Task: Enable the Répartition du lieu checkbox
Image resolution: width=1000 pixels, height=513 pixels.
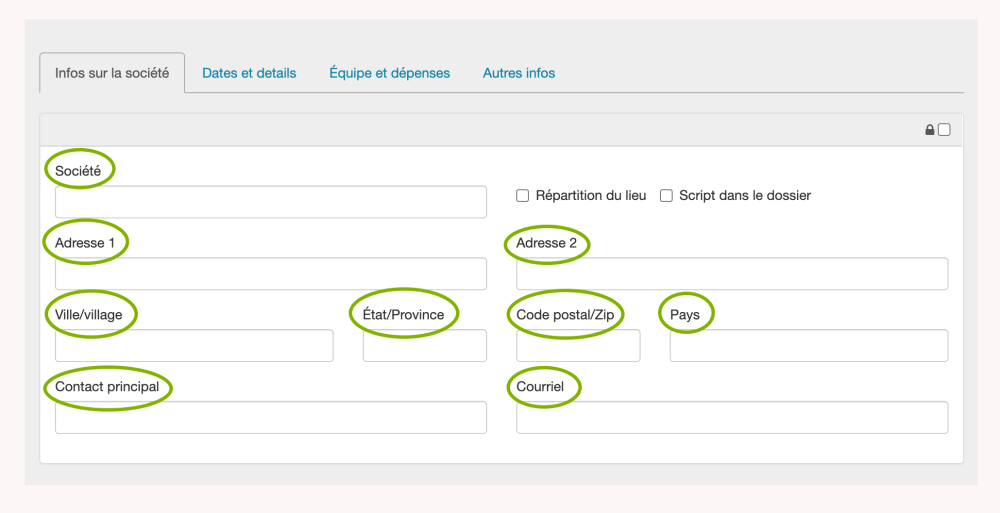Action: pos(522,196)
